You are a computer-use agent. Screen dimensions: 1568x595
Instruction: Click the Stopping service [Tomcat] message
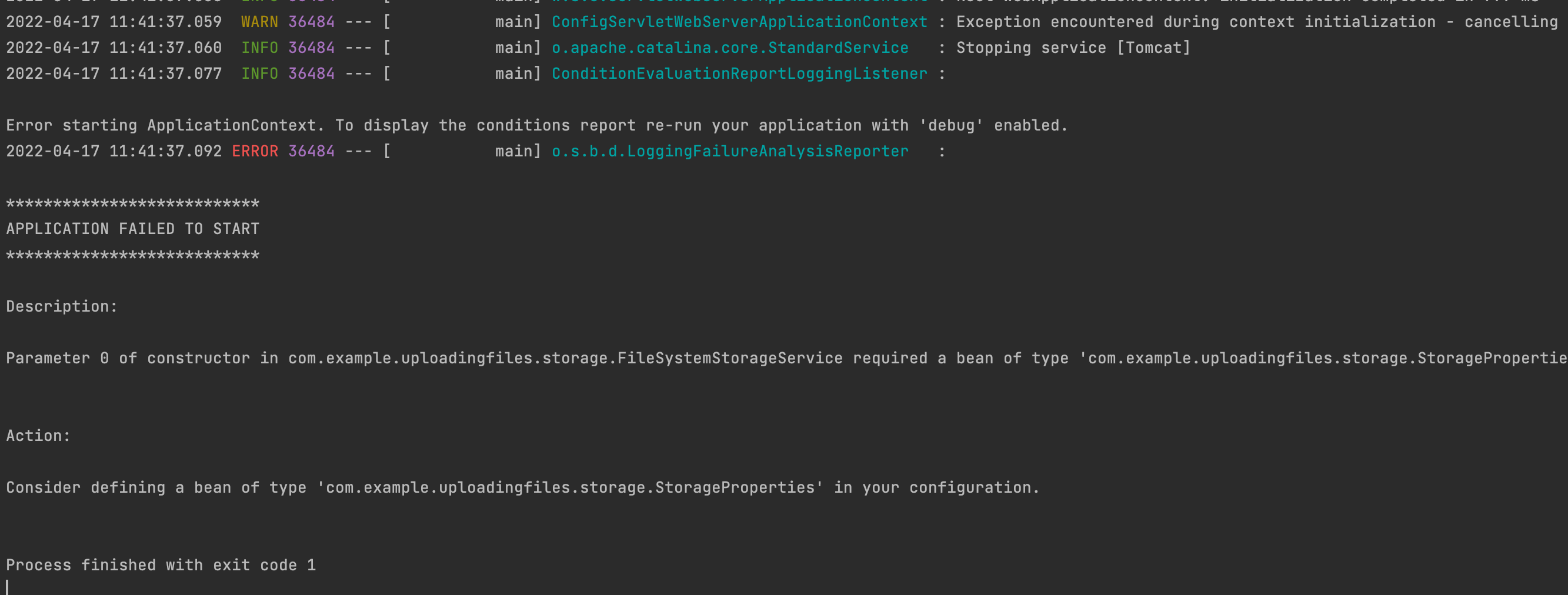(1073, 48)
